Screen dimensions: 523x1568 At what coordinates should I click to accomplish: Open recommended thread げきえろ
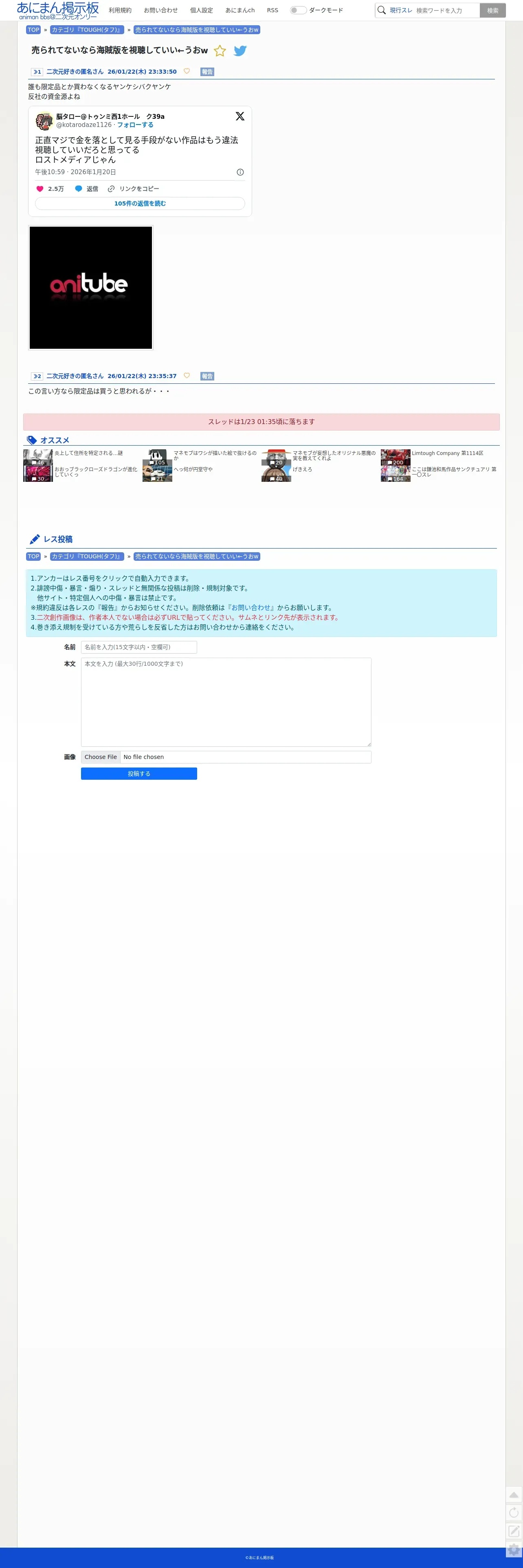click(302, 469)
